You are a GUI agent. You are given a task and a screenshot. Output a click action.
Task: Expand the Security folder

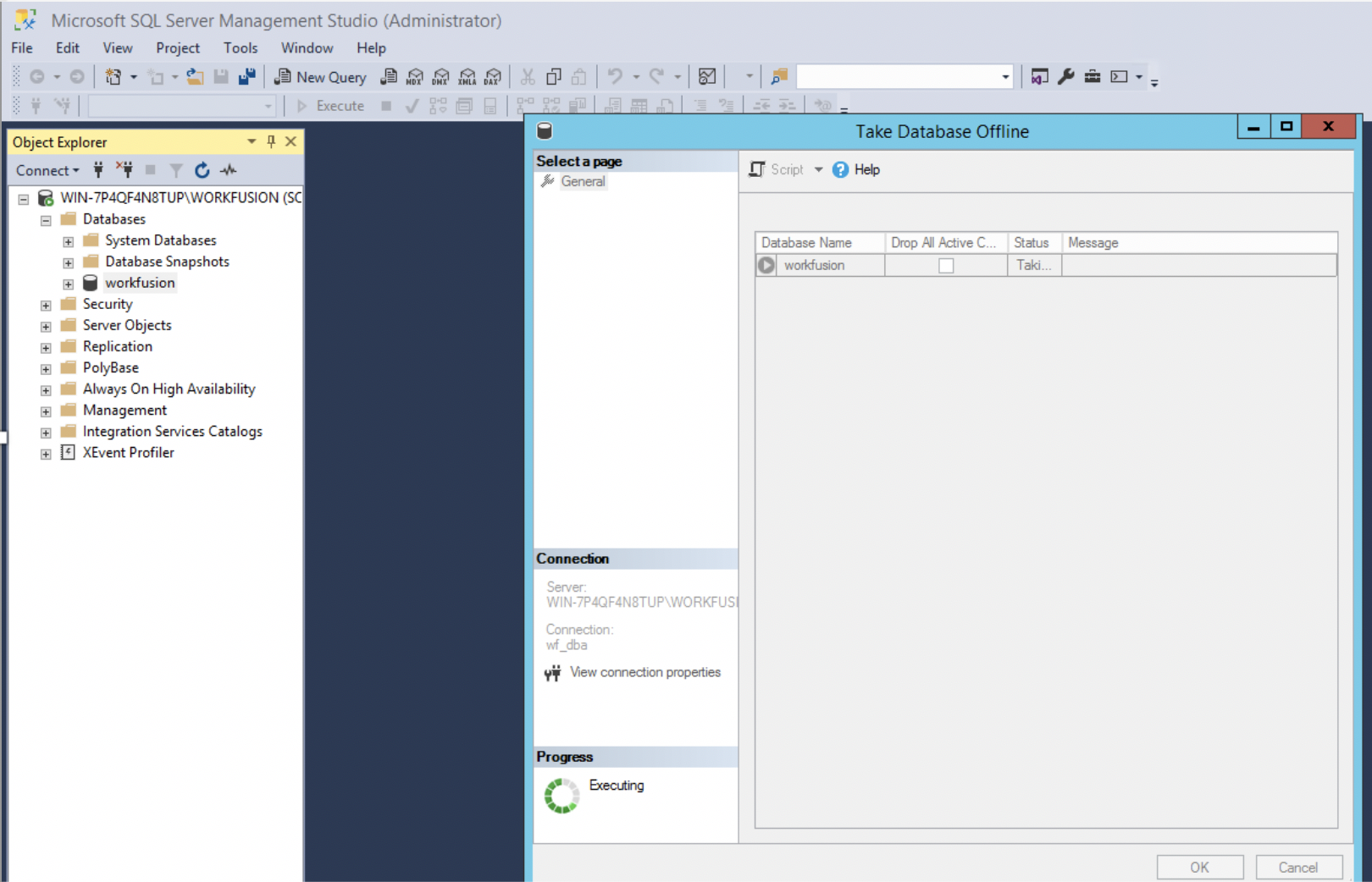click(46, 305)
